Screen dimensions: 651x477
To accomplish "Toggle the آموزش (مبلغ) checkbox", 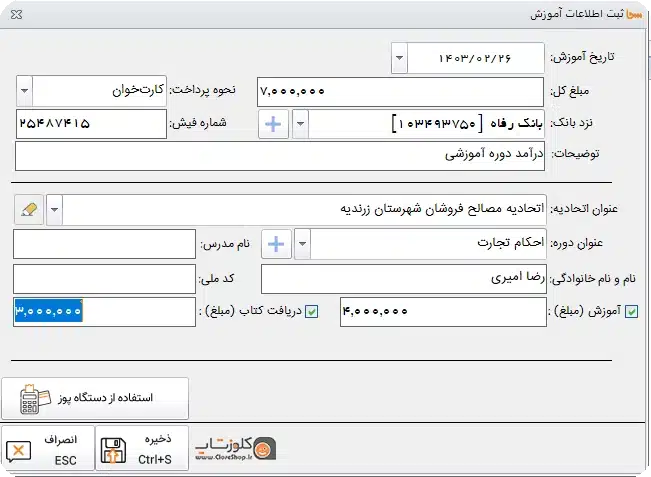I will [x=631, y=311].
